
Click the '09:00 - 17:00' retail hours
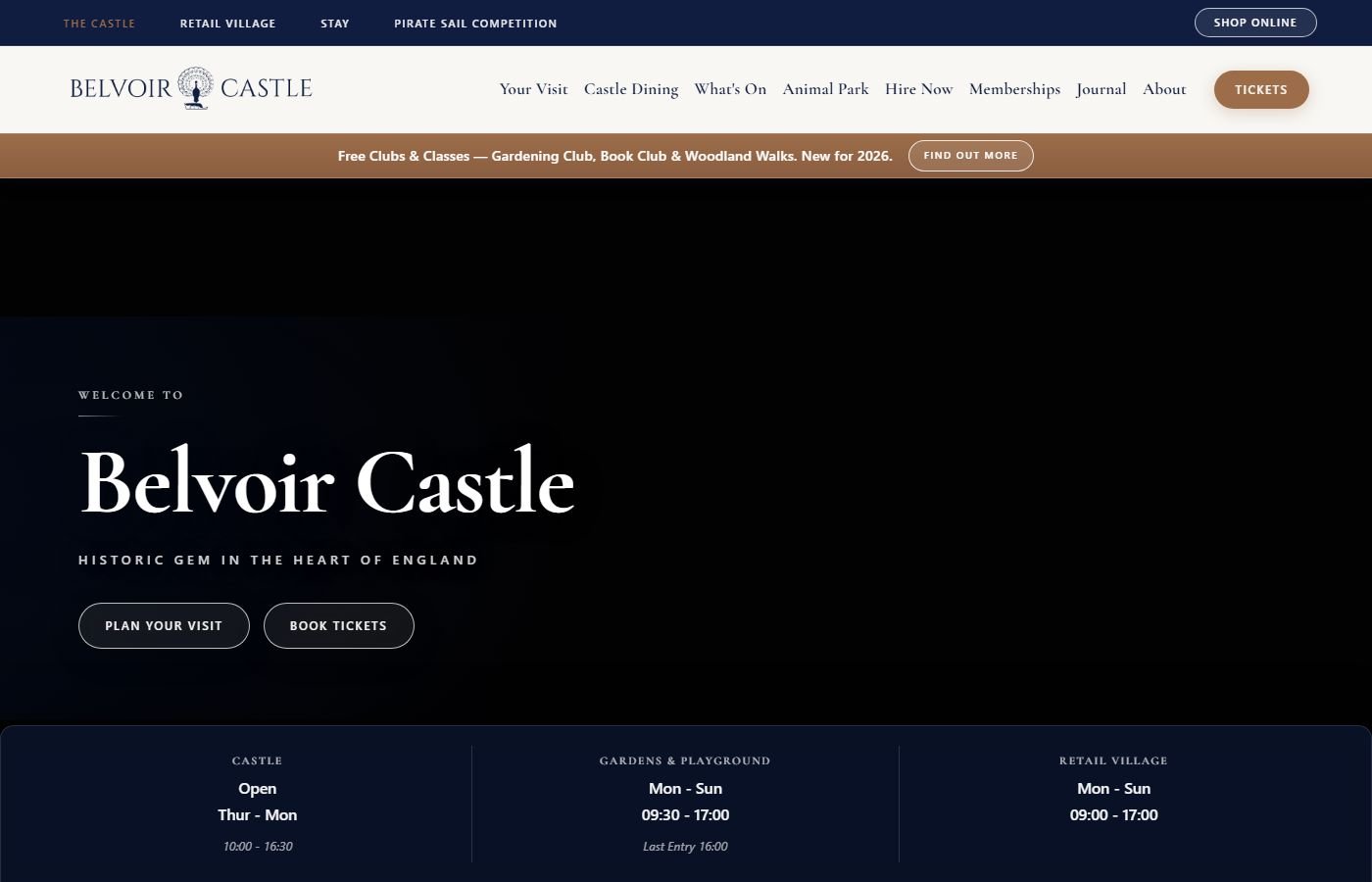point(1113,815)
